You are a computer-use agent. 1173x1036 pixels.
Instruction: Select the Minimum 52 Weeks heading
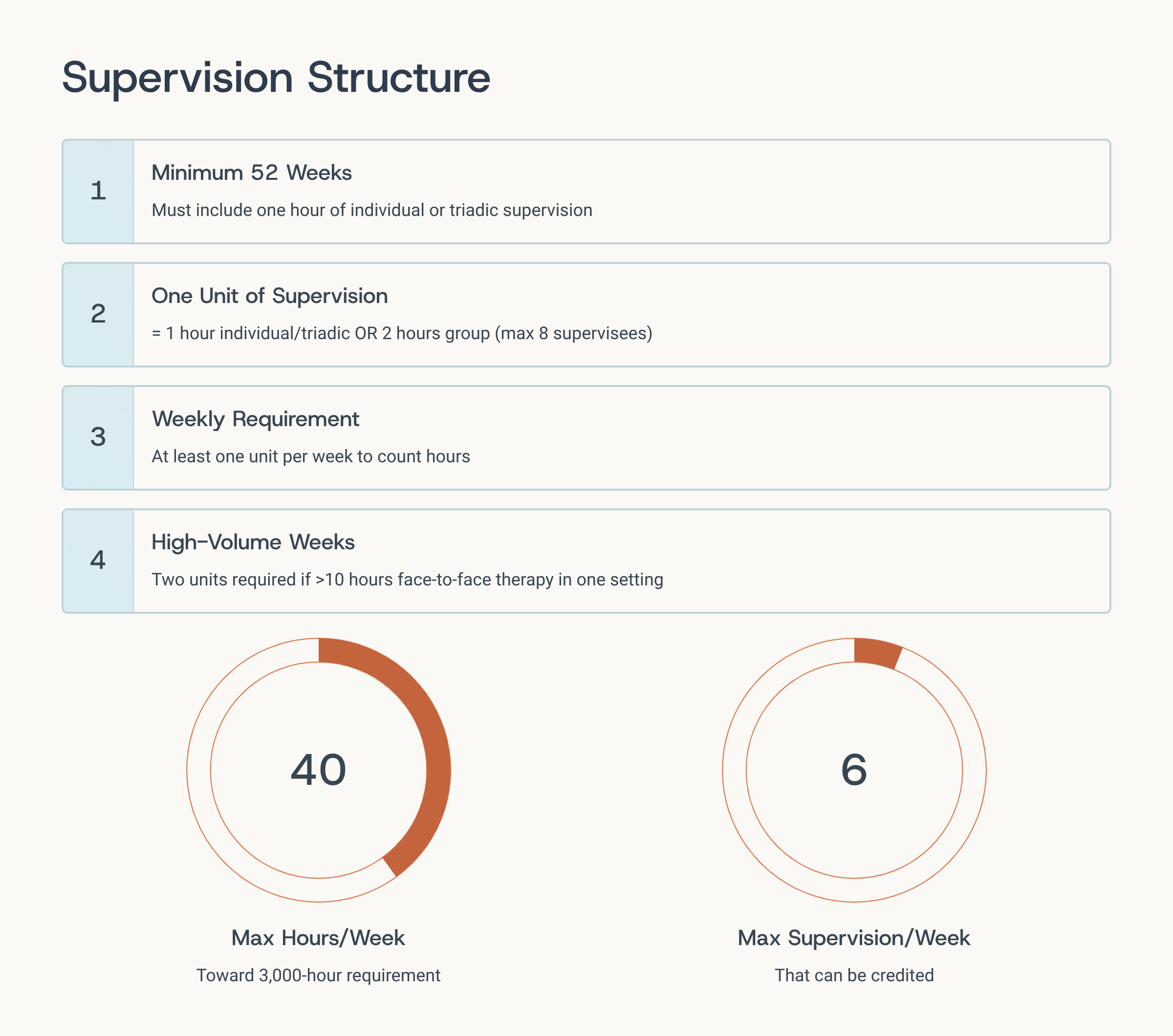[251, 173]
